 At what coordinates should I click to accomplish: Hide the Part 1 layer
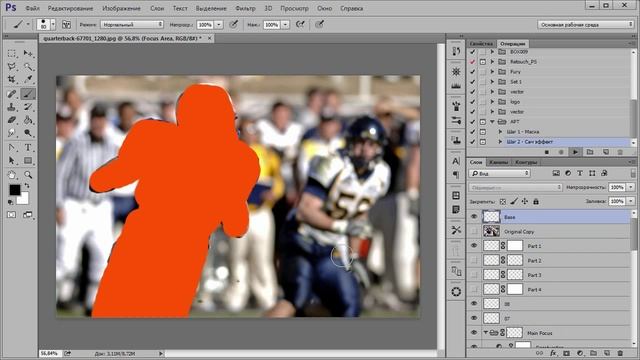(474, 246)
